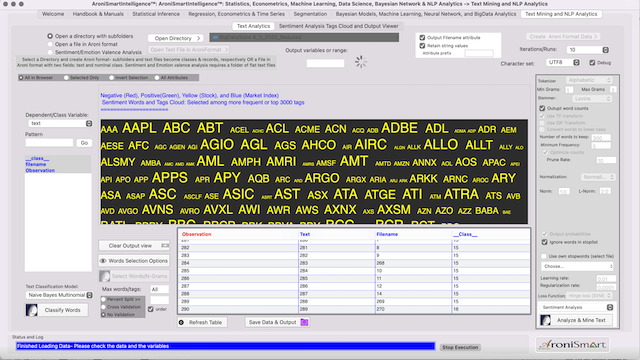This screenshot has height=360, width=640.
Task: Click Open Text File in AroniFormat button
Action: point(188,50)
